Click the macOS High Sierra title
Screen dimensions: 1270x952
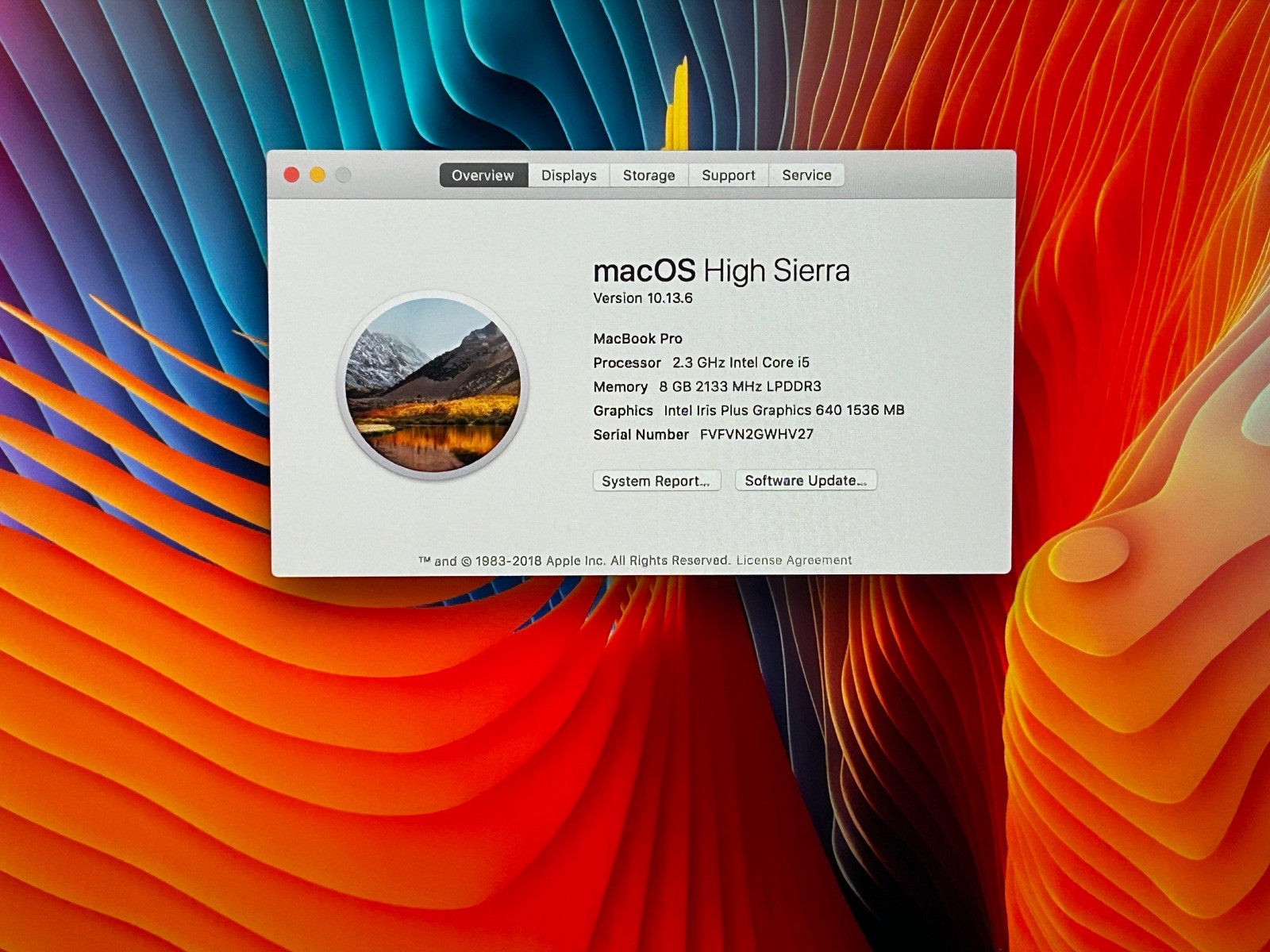coord(722,271)
